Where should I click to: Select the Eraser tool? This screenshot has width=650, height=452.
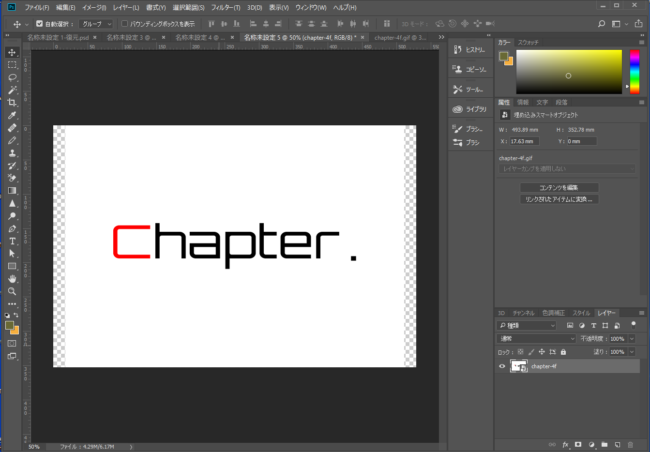(12, 178)
